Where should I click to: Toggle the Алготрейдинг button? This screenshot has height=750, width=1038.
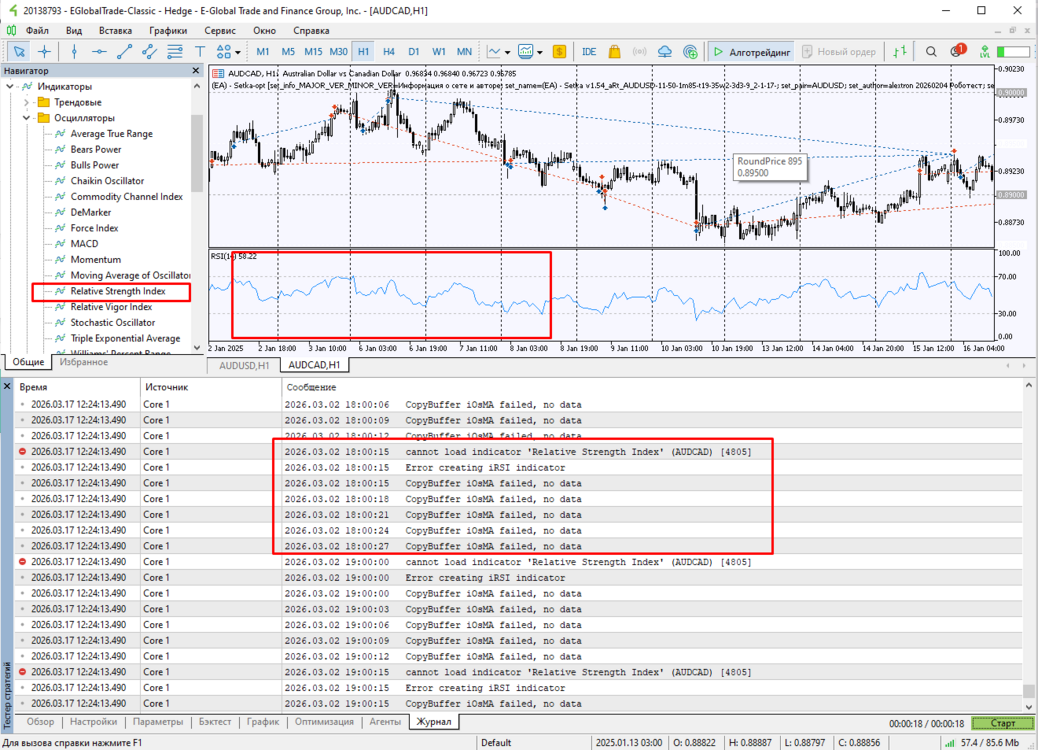(751, 52)
